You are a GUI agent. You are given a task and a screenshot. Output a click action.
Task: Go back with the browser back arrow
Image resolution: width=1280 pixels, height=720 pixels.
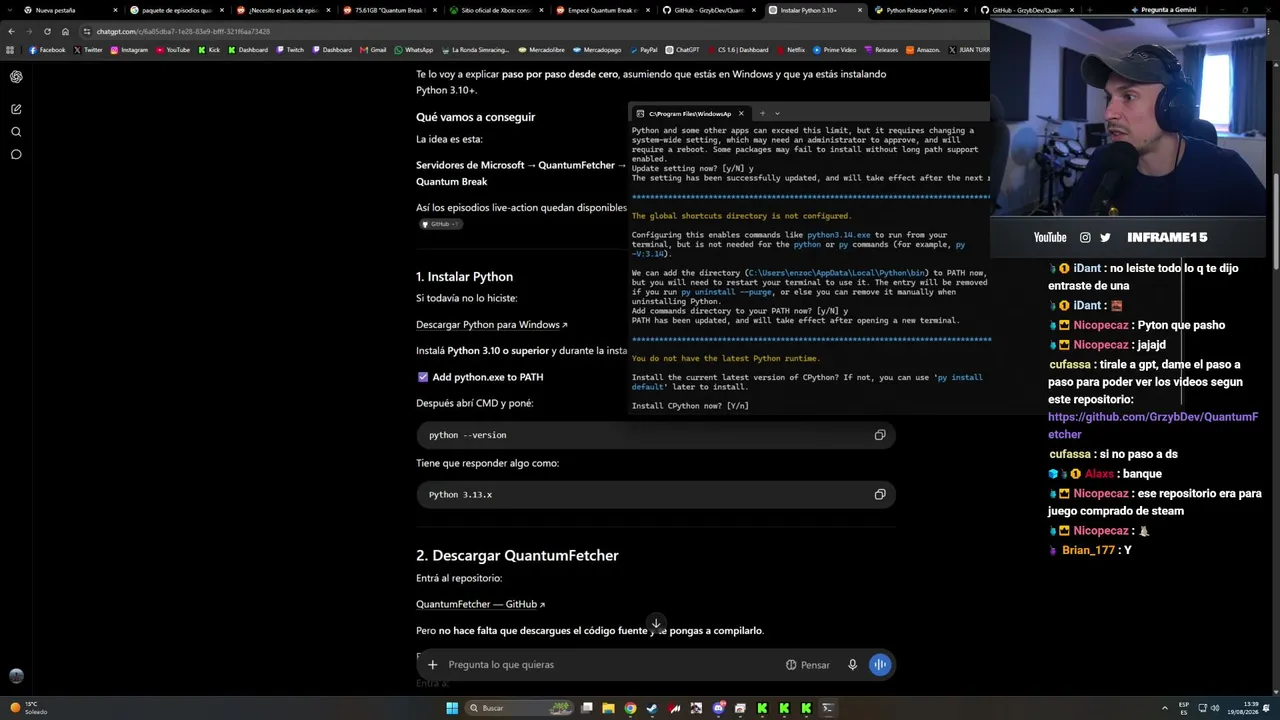[x=11, y=31]
